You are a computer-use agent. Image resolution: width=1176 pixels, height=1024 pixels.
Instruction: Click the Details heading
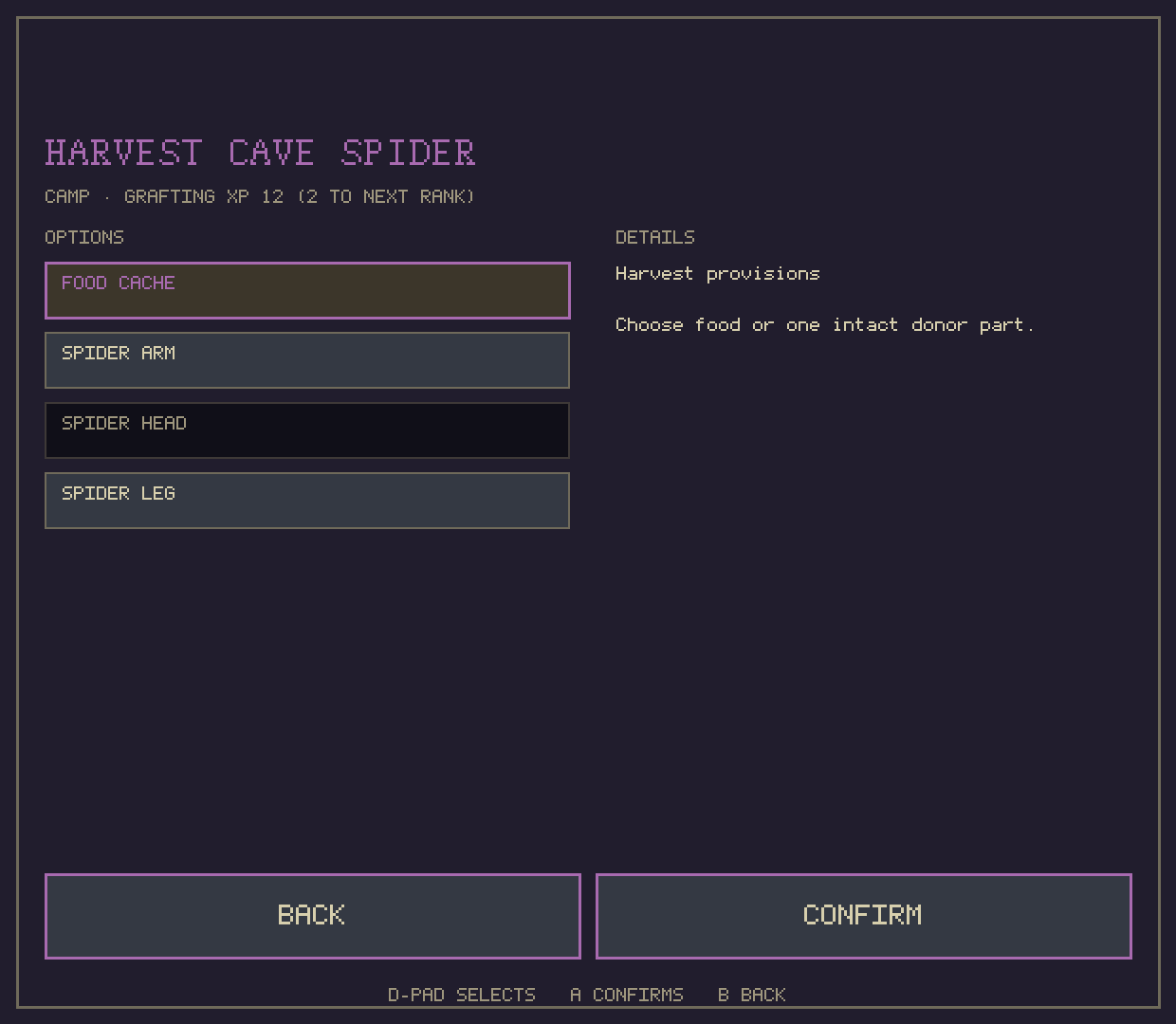655,237
